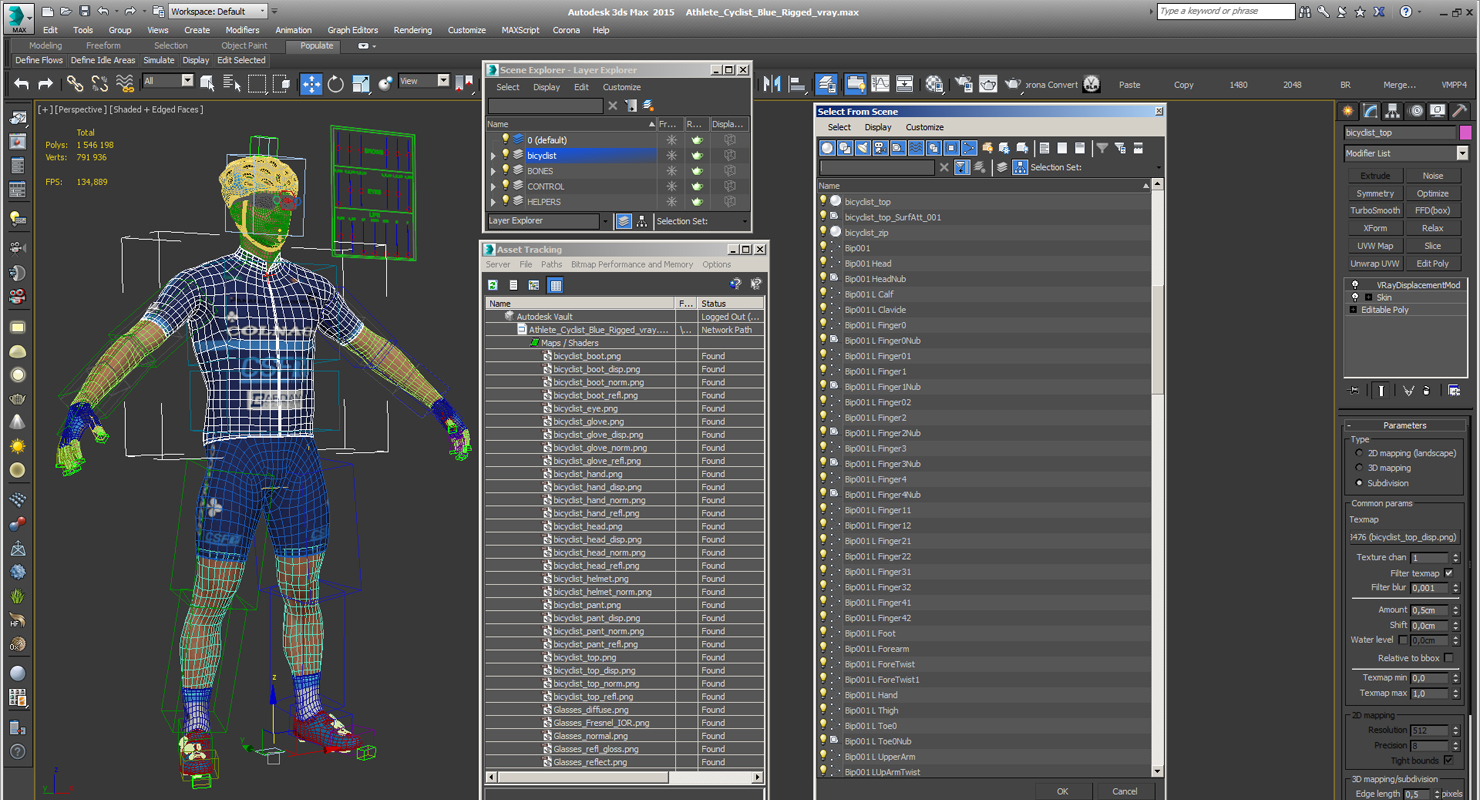Open the Modify command panel tab
This screenshot has height=800, width=1480.
click(1370, 111)
